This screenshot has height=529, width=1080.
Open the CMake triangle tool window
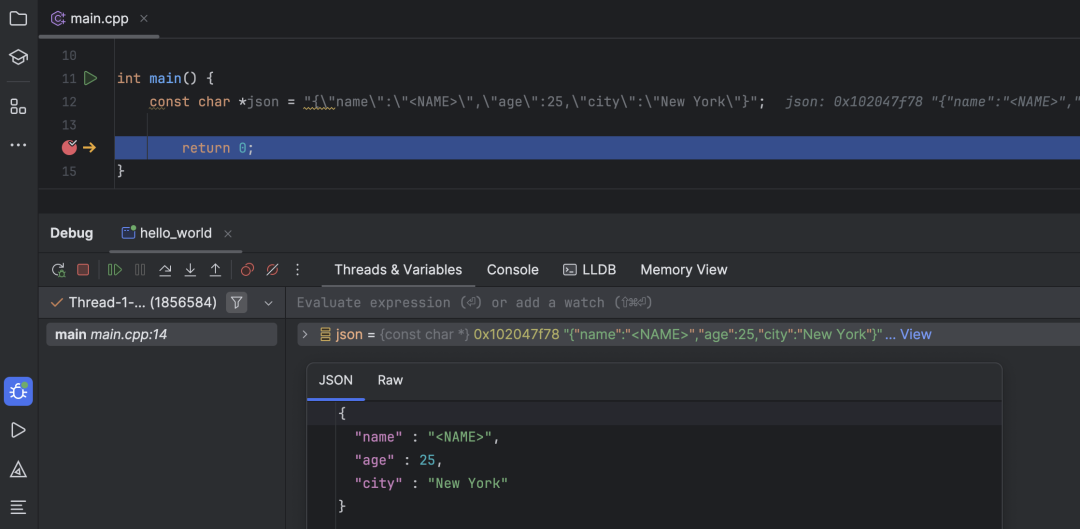[x=18, y=469]
